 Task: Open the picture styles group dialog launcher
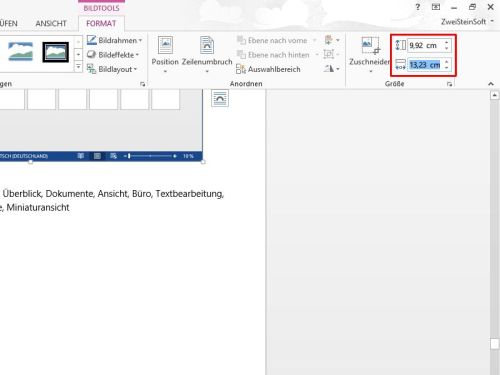coord(143,84)
